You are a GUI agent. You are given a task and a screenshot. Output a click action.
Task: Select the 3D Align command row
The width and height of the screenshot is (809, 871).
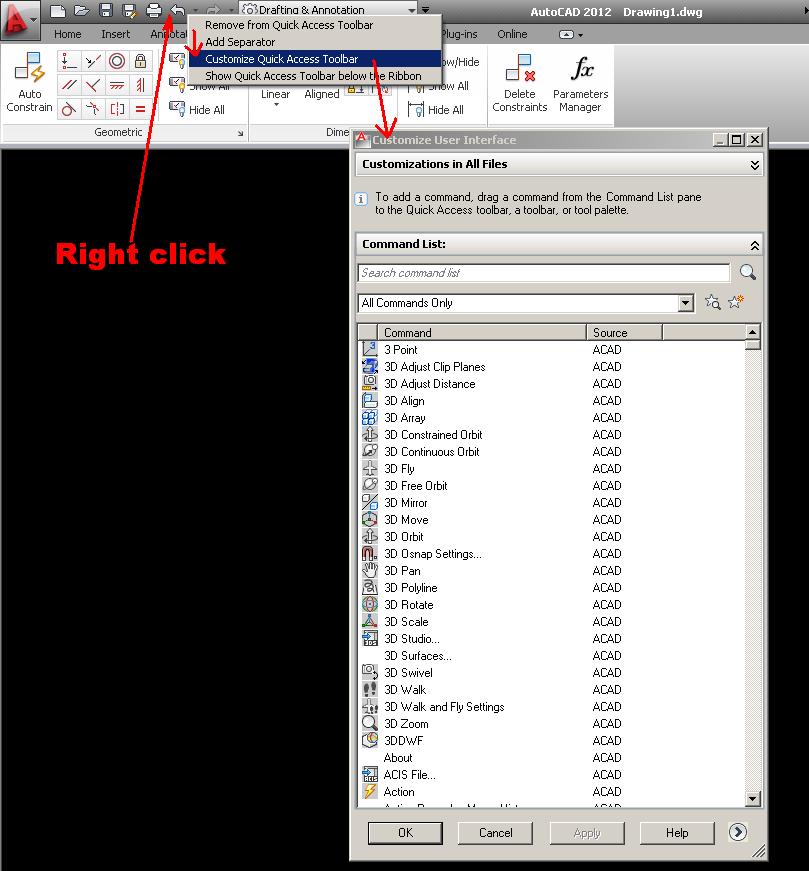pos(552,401)
